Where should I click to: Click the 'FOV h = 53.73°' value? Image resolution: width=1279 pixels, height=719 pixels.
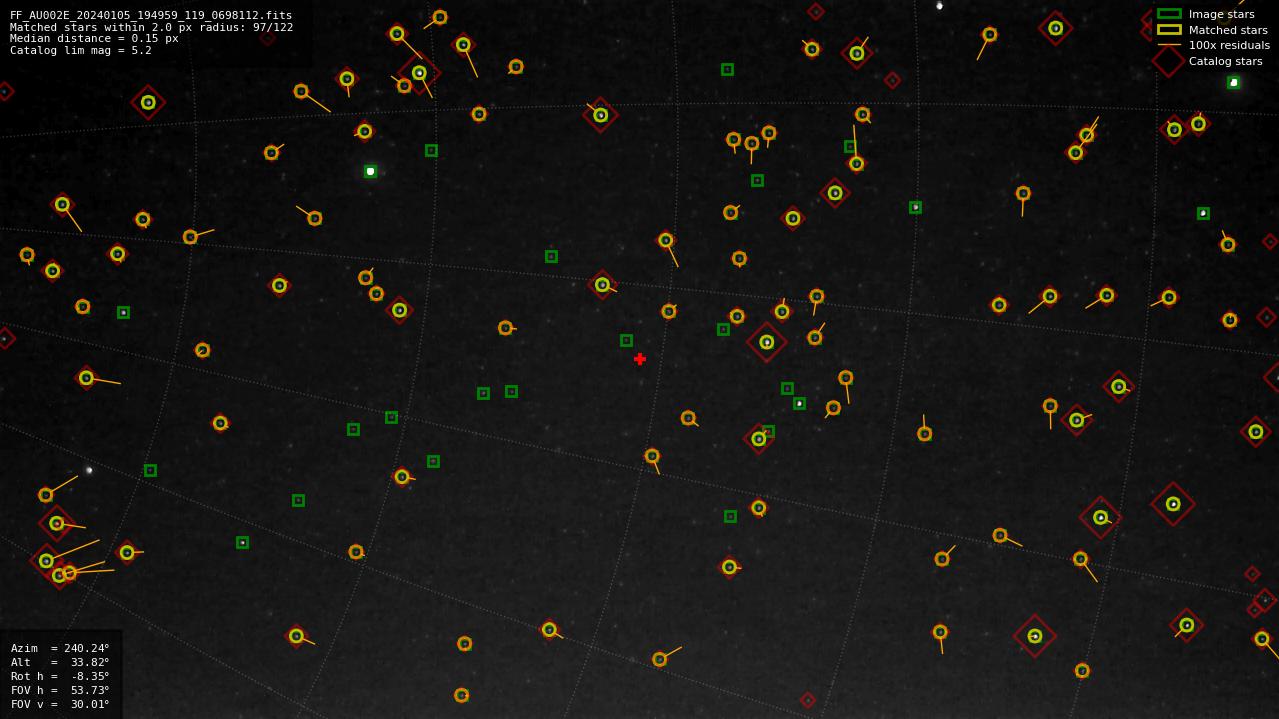(x=60, y=690)
